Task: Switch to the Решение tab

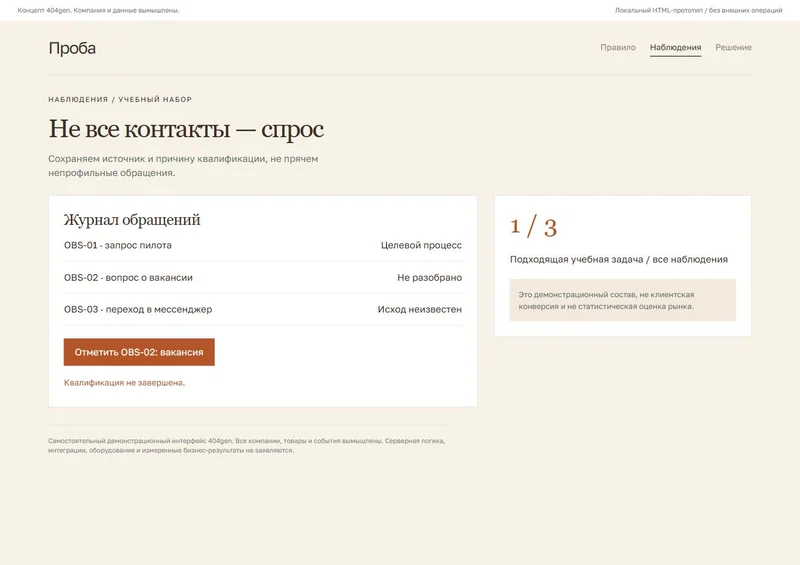Action: (x=733, y=47)
